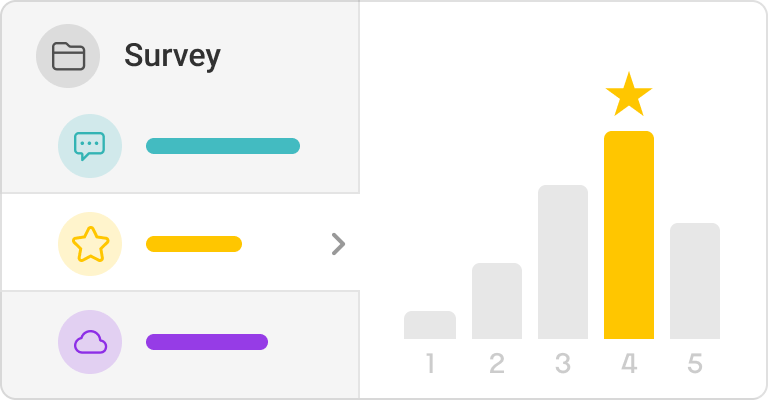
Task: Select the tall gray bar for rating 3
Action: 563,262
